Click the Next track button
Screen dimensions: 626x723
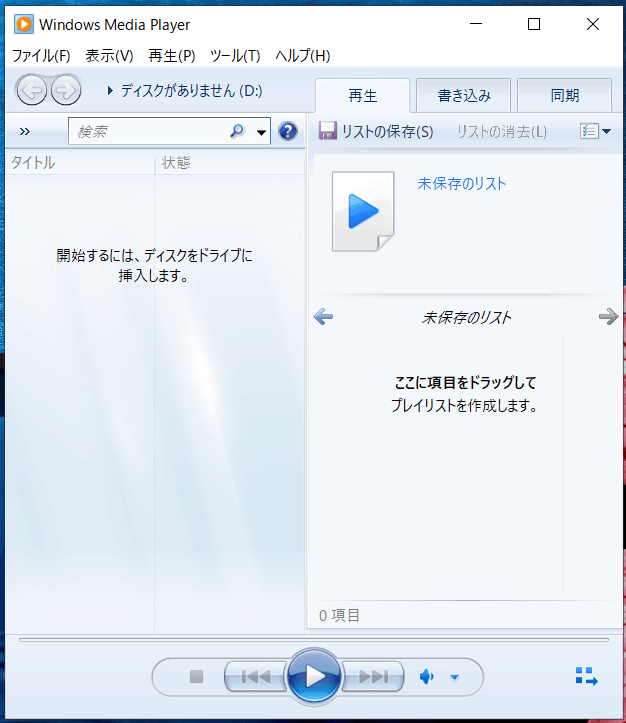[373, 676]
